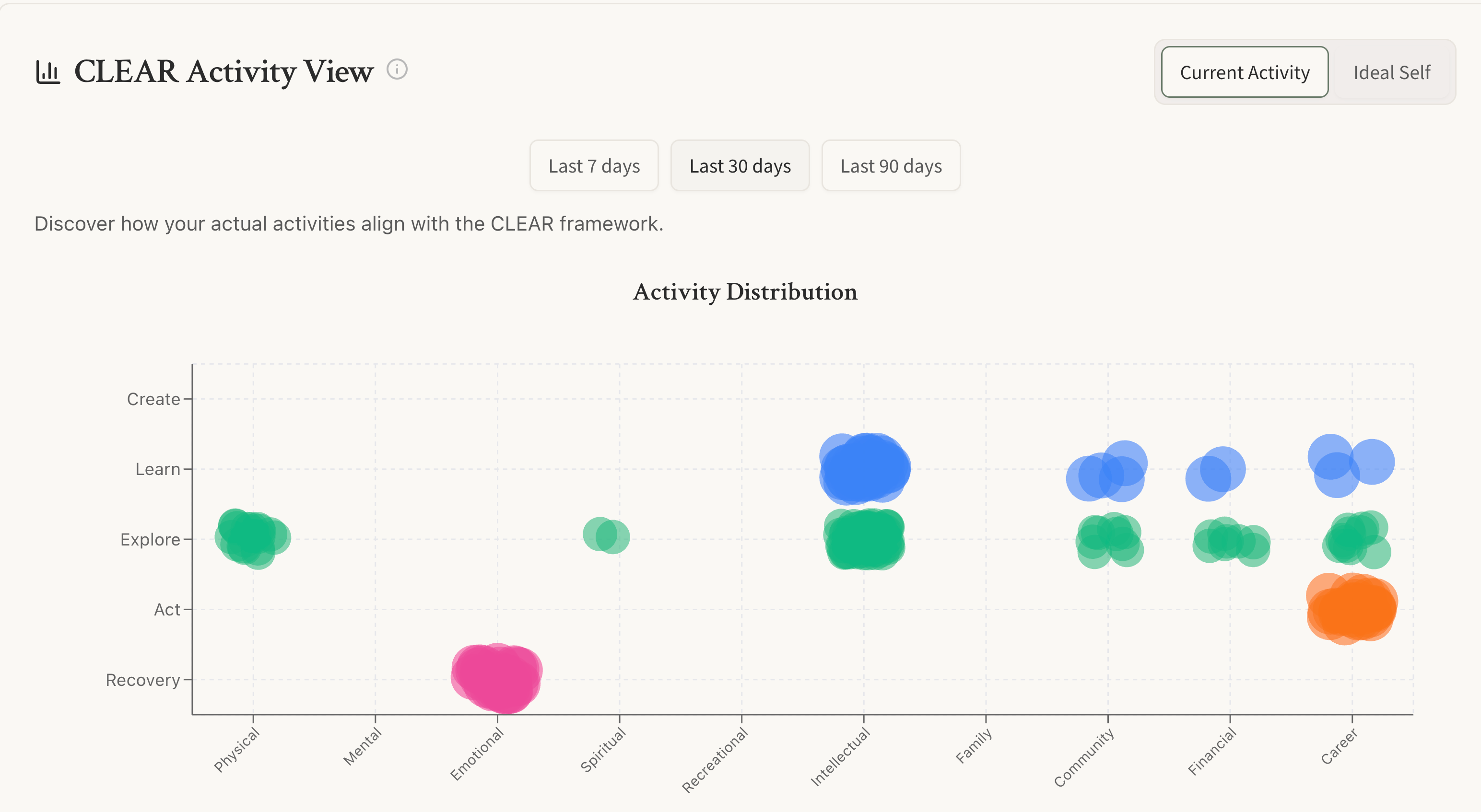Image resolution: width=1481 pixels, height=812 pixels.
Task: Show activity for Last 7 days
Action: click(594, 166)
